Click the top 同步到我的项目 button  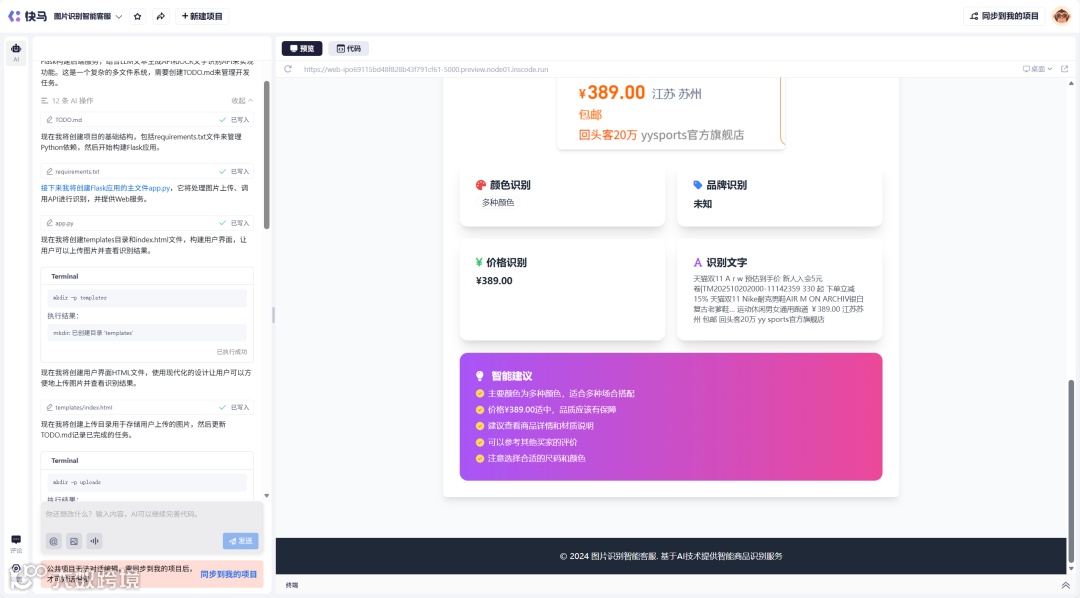click(x=1004, y=16)
